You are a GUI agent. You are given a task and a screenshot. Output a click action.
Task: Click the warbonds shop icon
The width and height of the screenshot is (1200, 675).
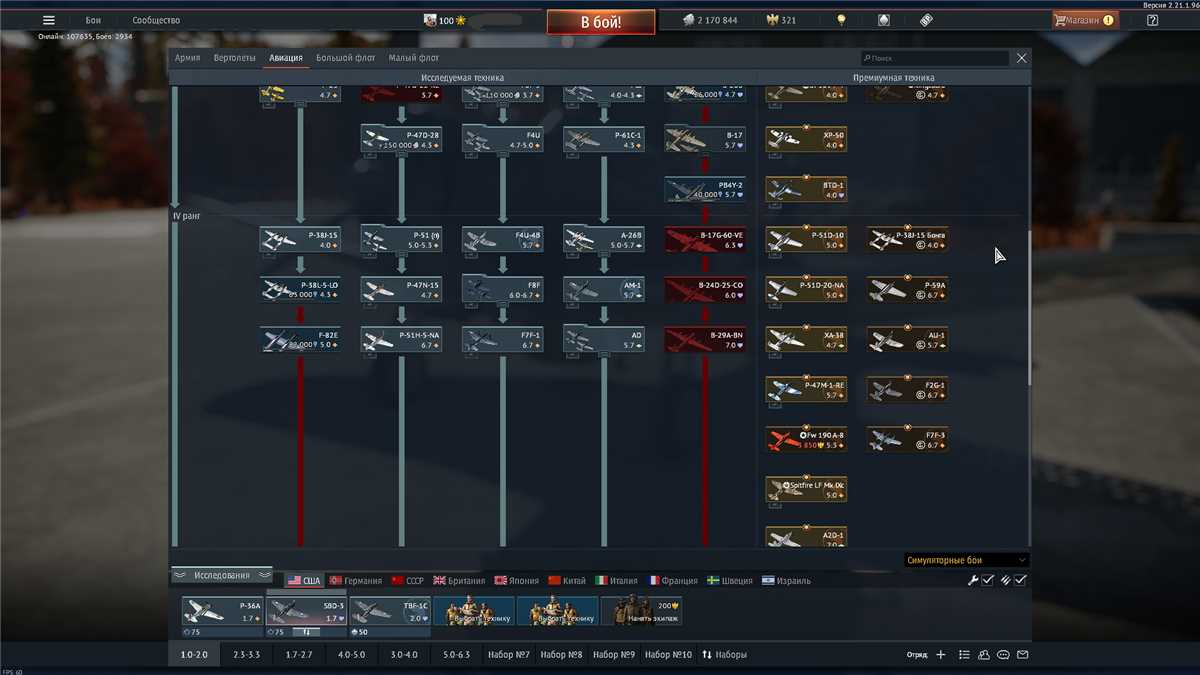coord(883,20)
